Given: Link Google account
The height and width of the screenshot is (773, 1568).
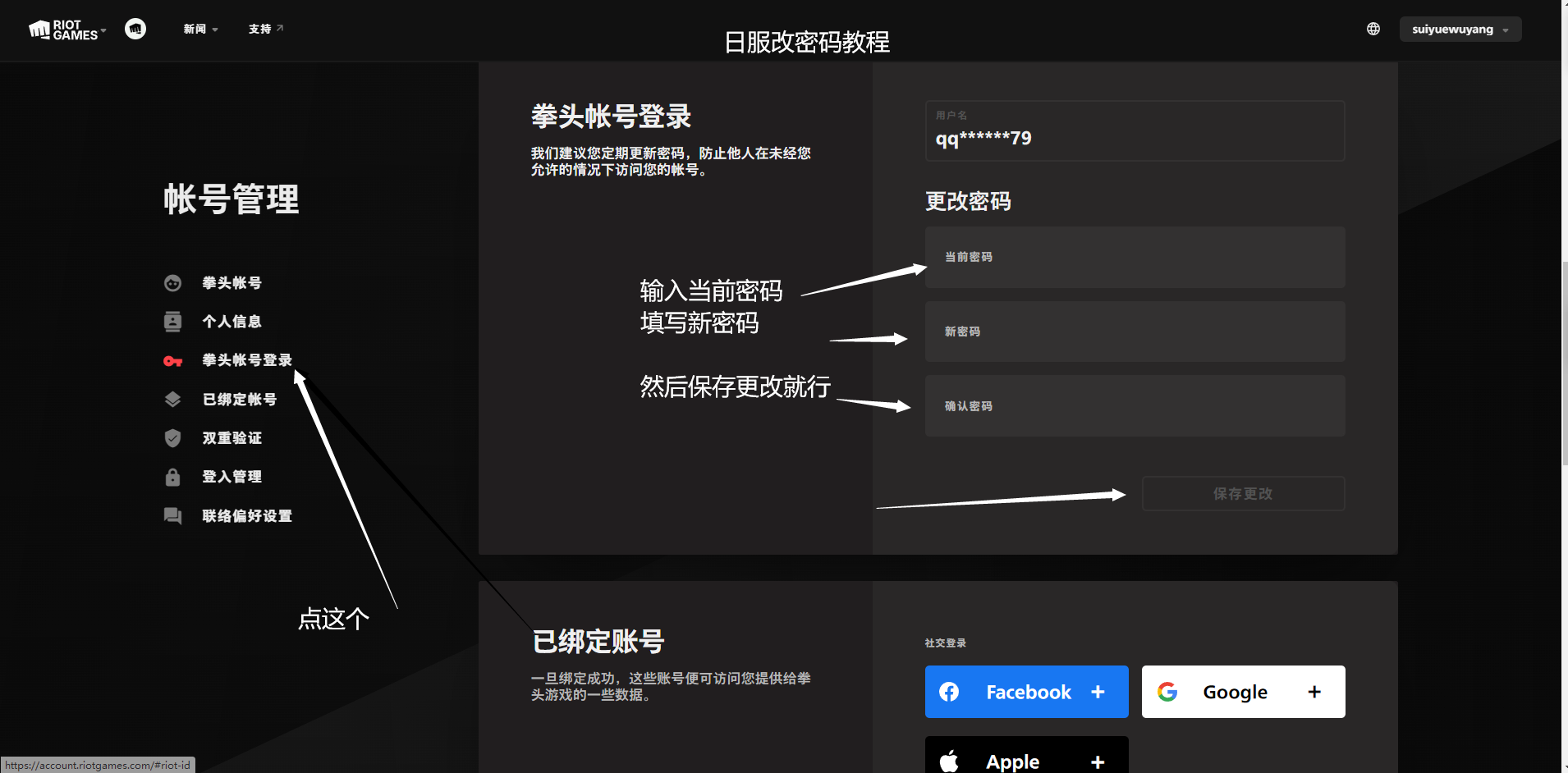Looking at the screenshot, I should [1243, 692].
